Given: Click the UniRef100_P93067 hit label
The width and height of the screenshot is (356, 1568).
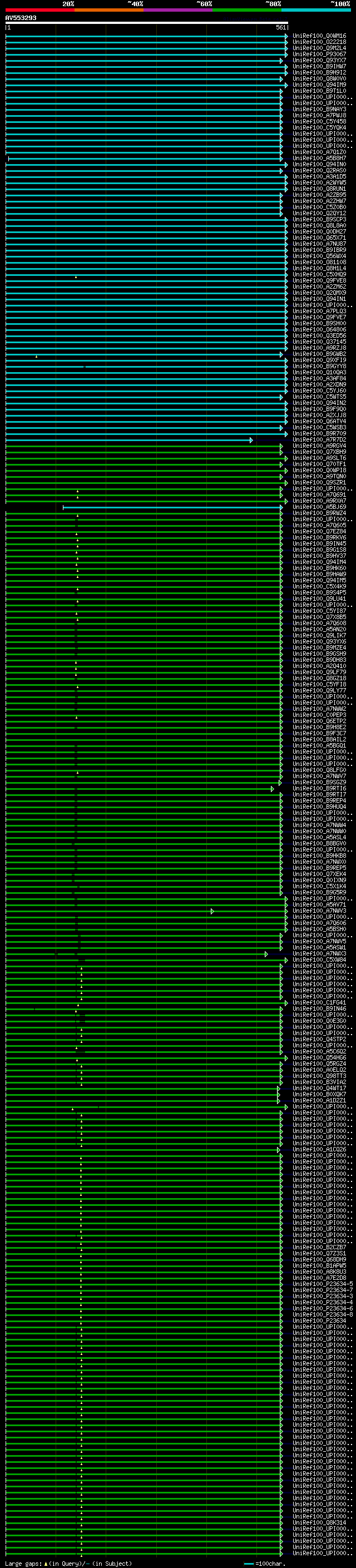Looking at the screenshot, I should pos(319,54).
